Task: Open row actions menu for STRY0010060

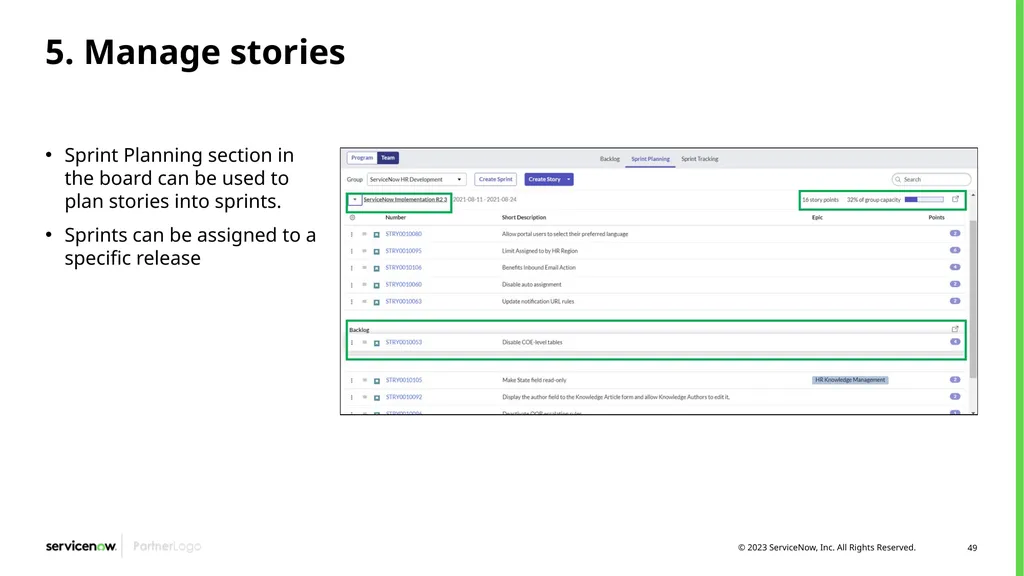Action: [x=351, y=285]
